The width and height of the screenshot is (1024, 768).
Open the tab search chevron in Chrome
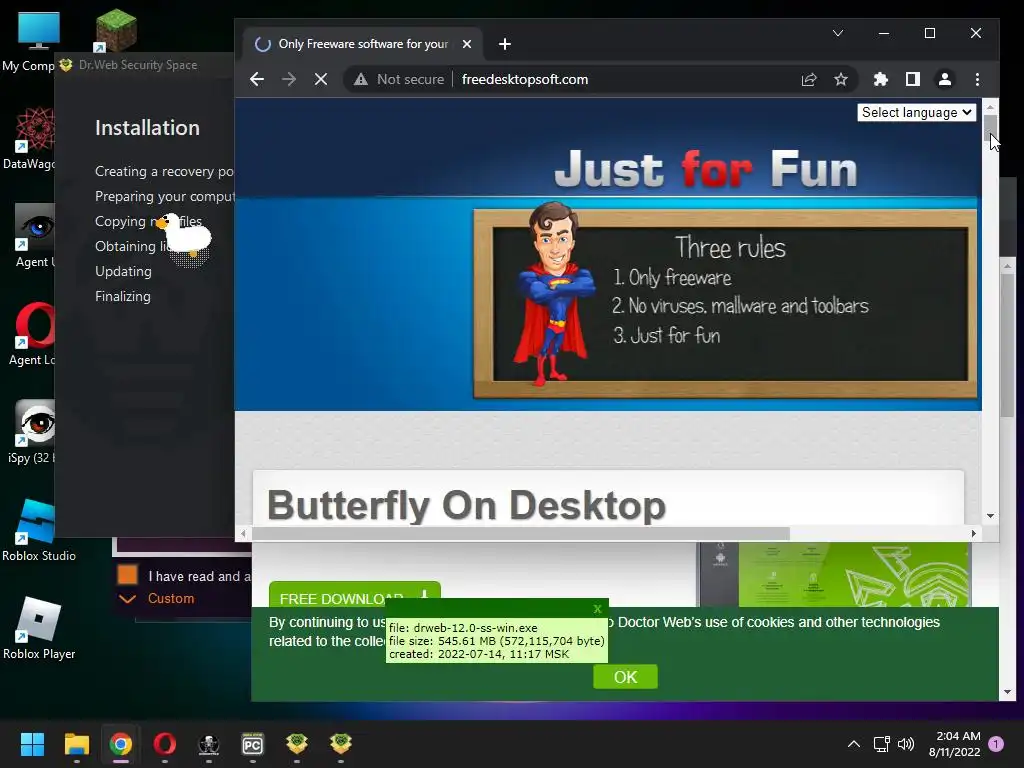click(838, 33)
